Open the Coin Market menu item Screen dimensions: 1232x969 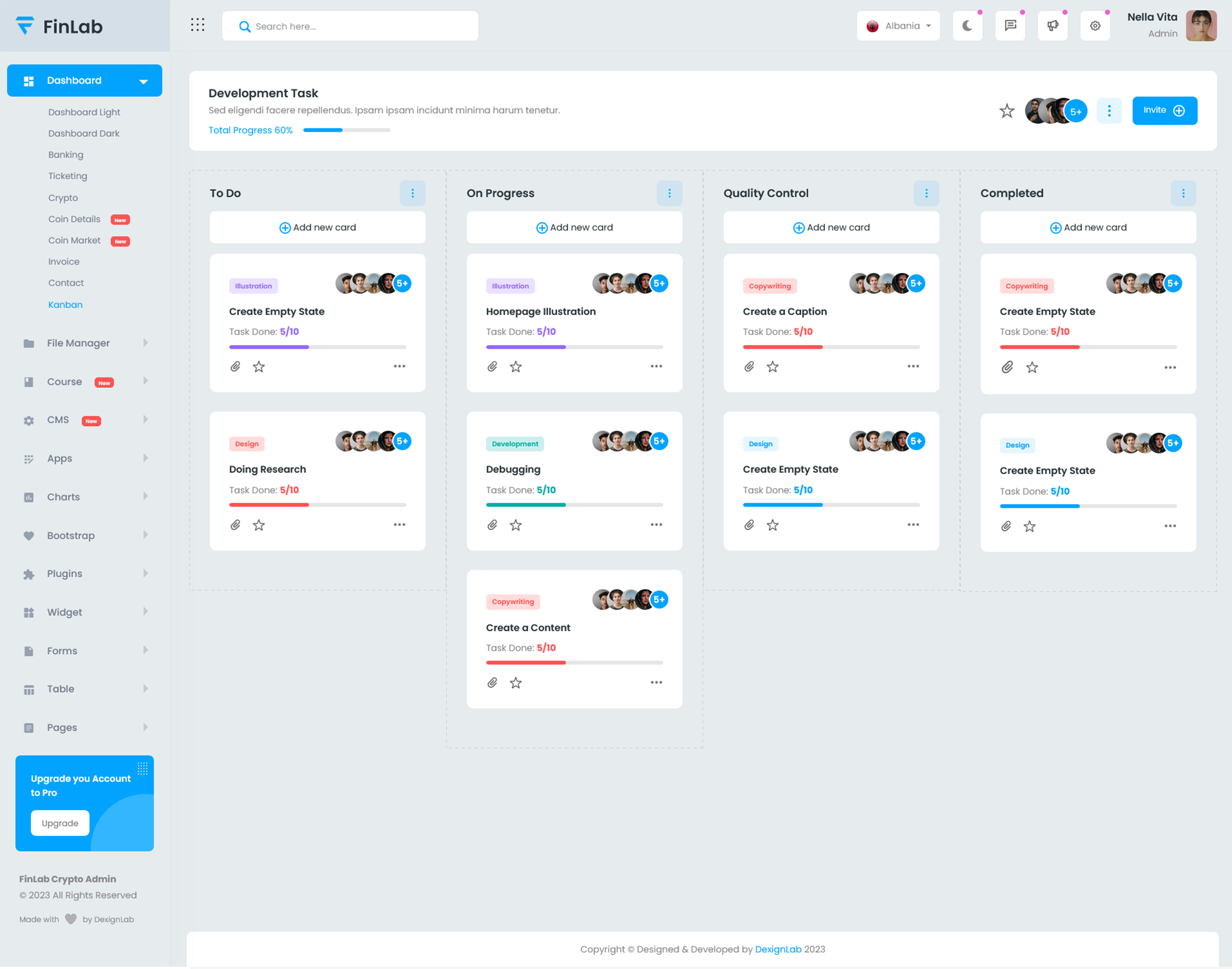pos(74,241)
